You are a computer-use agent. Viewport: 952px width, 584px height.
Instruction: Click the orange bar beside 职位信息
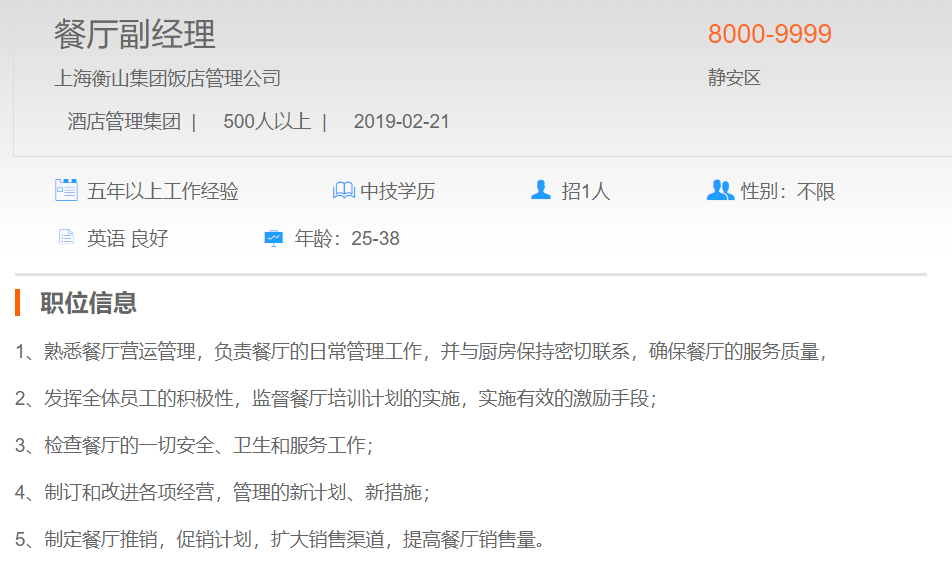pos(18,302)
